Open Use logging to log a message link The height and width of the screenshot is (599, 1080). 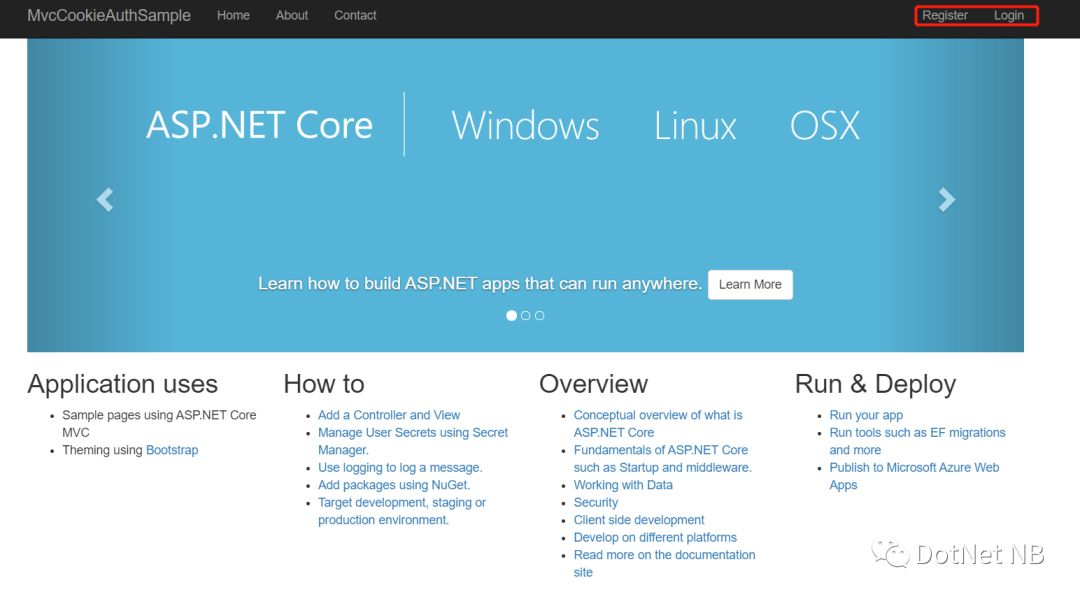point(399,467)
